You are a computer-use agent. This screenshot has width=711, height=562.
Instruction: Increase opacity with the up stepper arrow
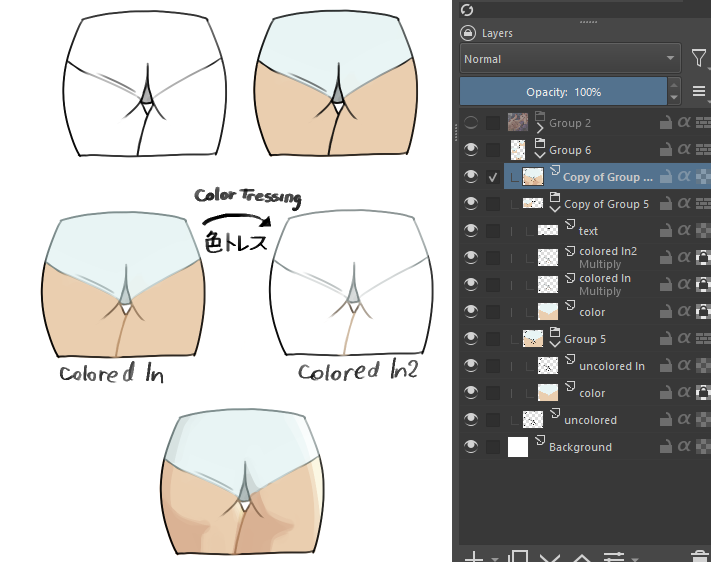point(674,85)
